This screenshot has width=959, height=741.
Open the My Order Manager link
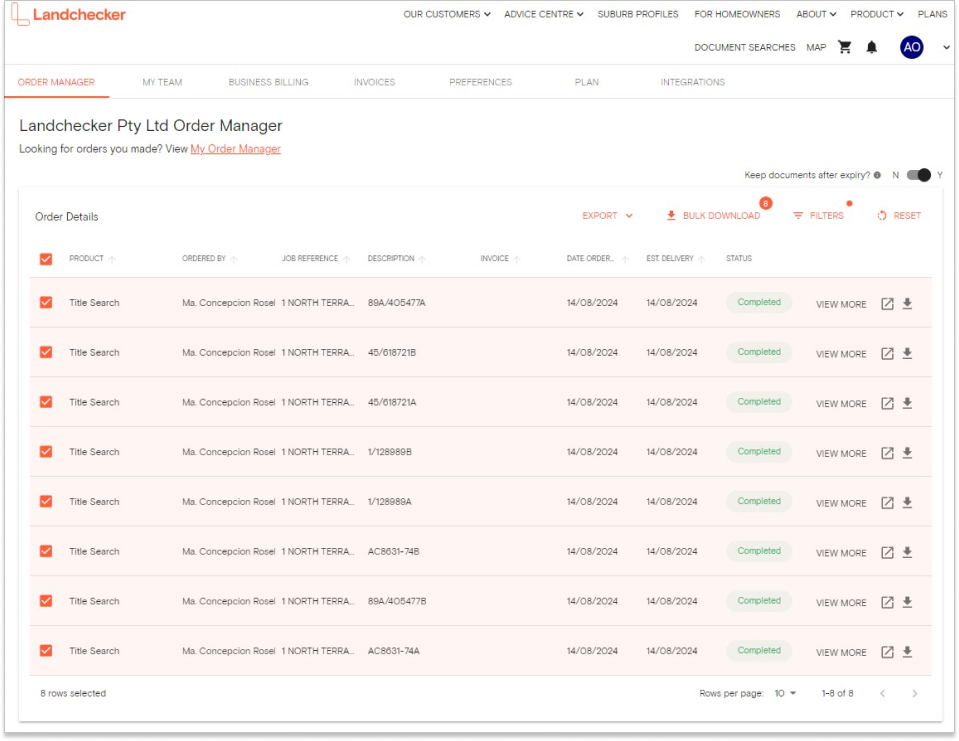(x=235, y=149)
